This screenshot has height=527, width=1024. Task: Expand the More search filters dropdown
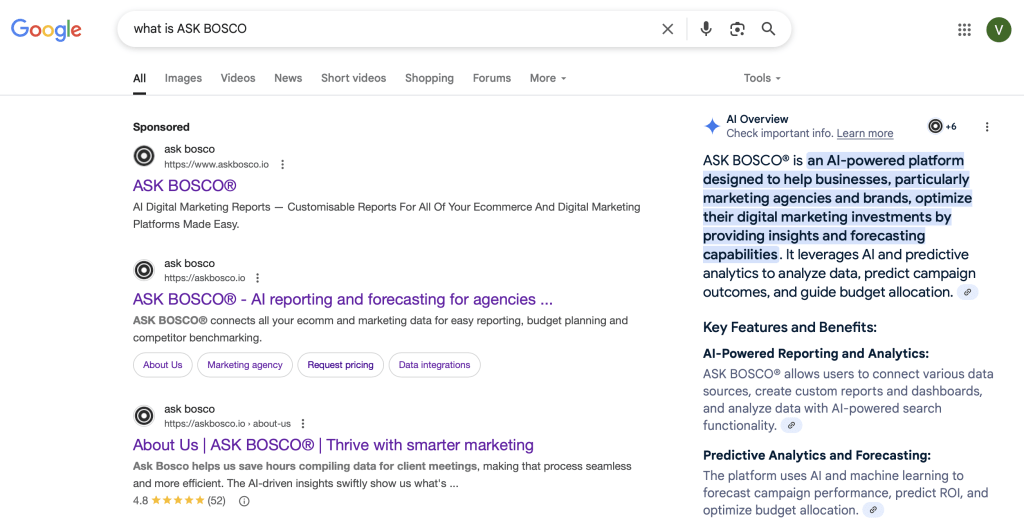(x=548, y=78)
